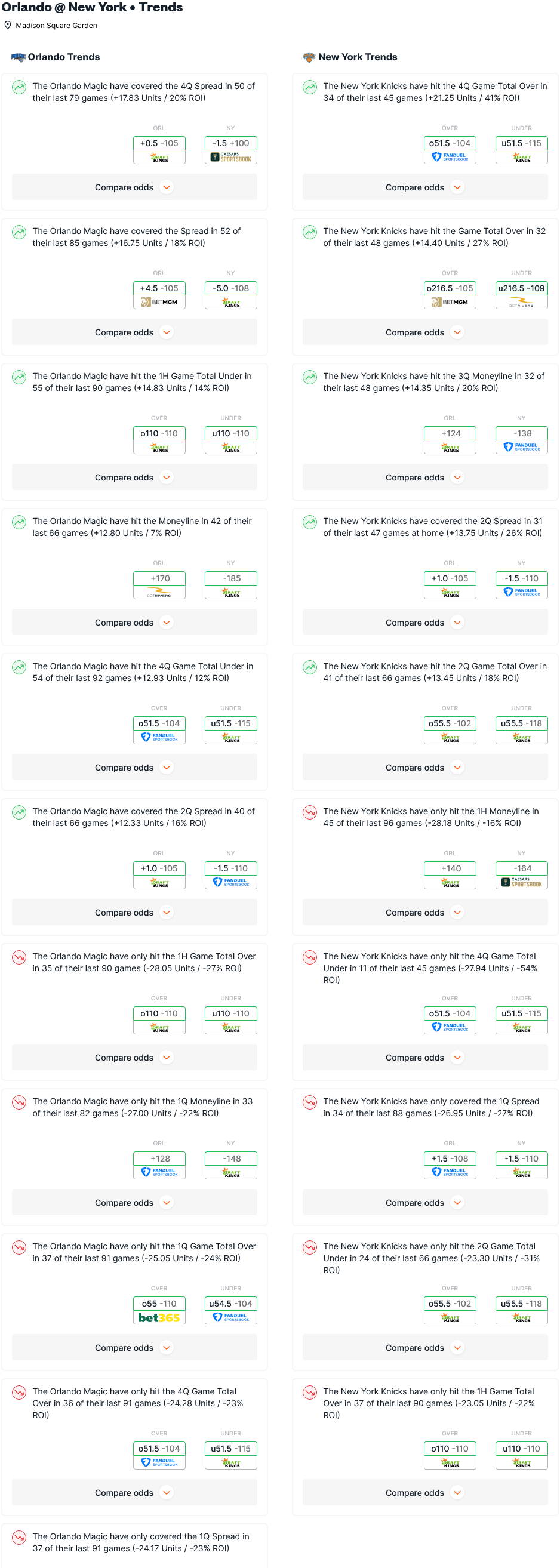Expand Compare odds for Knicks 1Q Spread trend
The image size is (560, 1568).
point(425,1203)
